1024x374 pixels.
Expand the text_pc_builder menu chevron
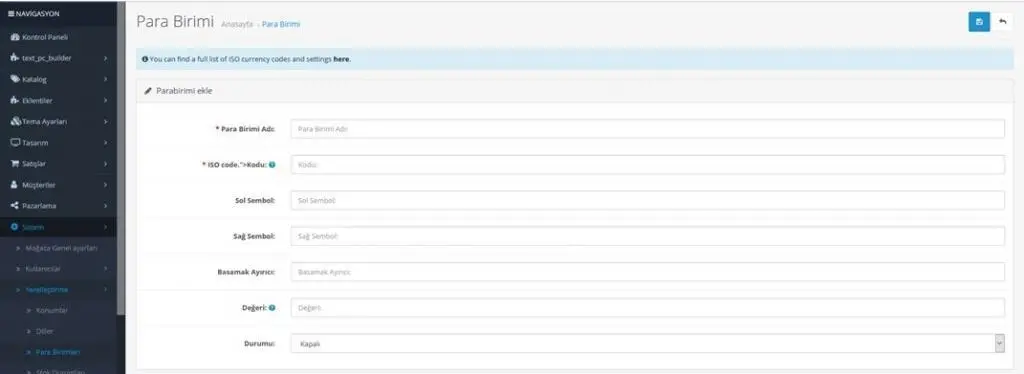pos(105,58)
